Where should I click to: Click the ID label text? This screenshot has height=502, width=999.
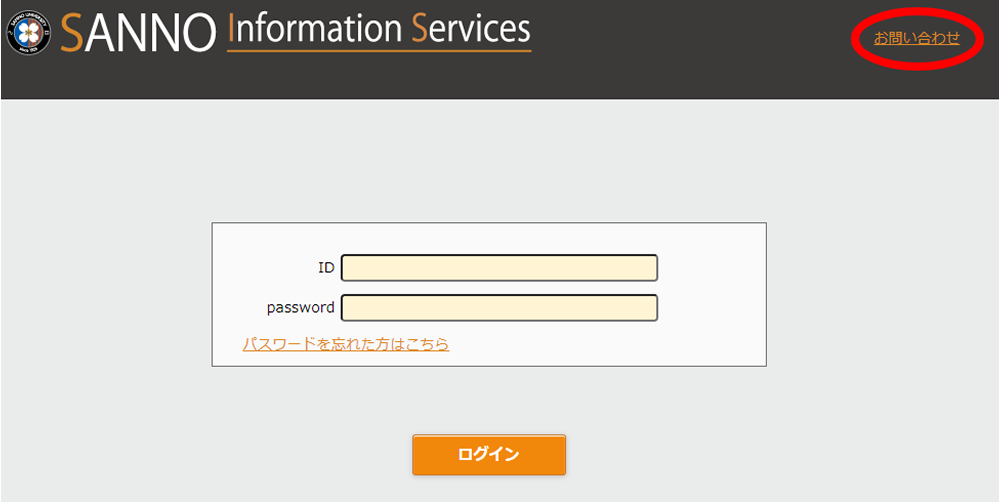pos(326,268)
